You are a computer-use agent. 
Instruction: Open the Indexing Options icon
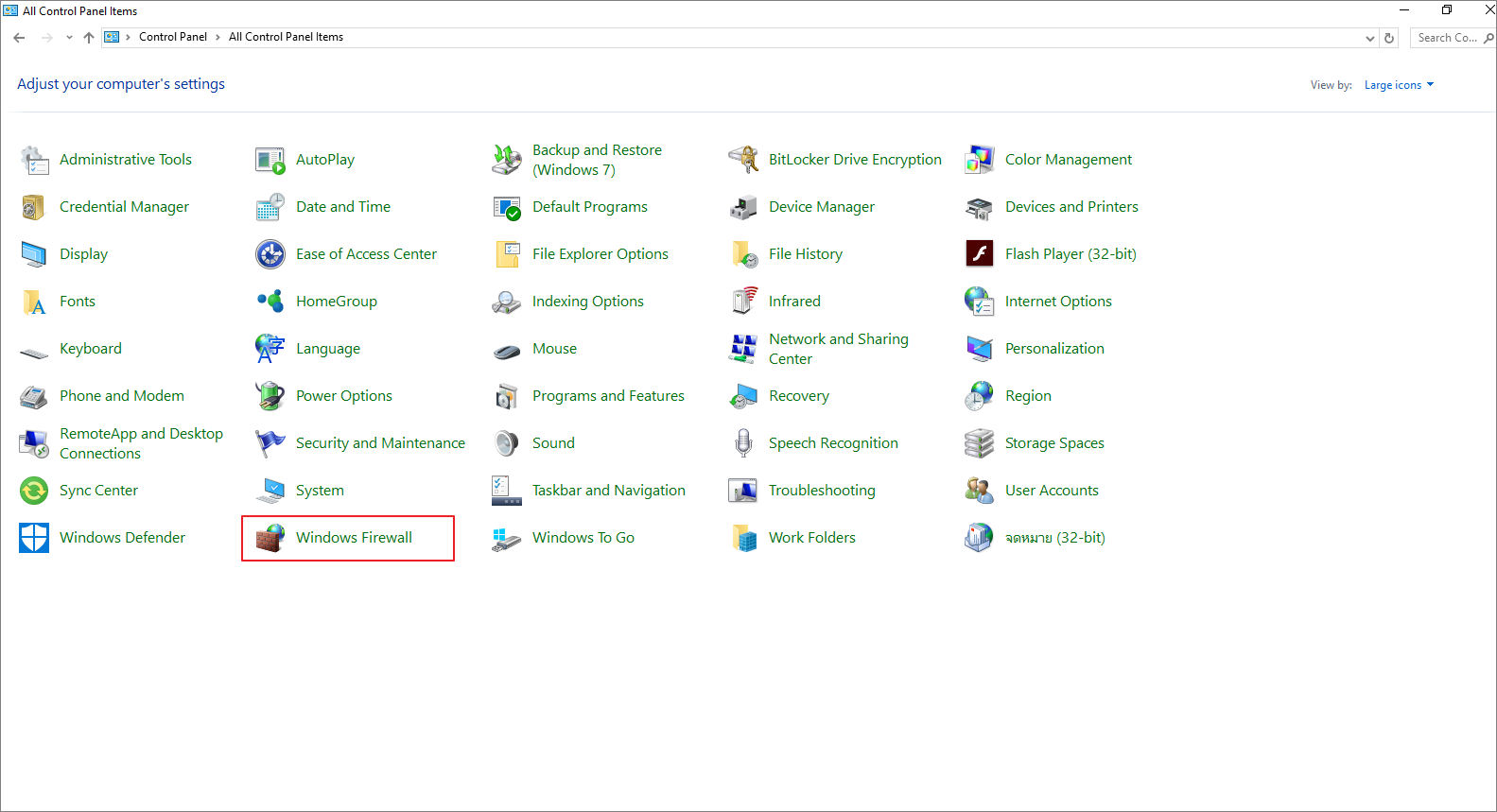point(507,302)
